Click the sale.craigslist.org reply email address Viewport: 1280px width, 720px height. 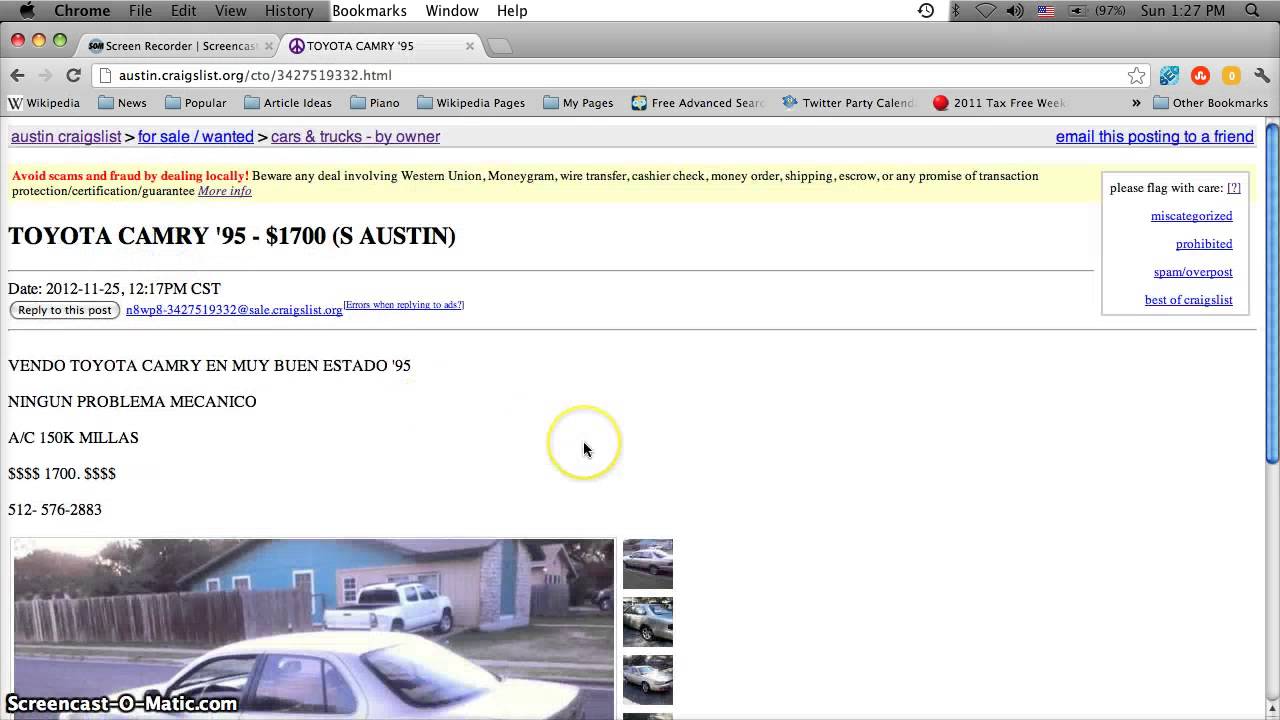pyautogui.click(x=234, y=310)
